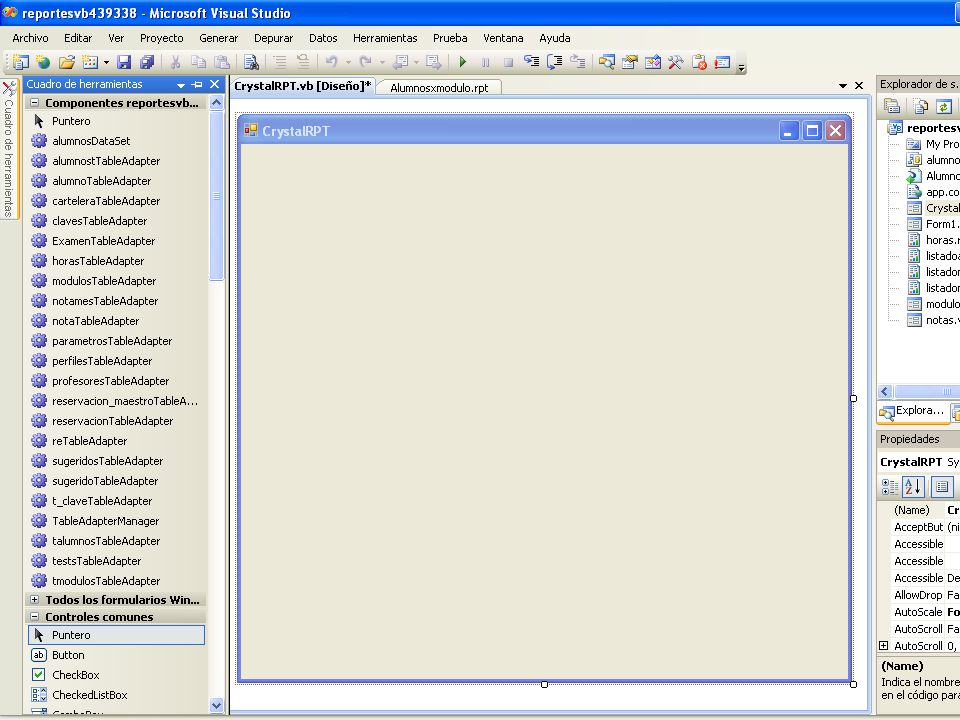Click the Redo arrow icon
960x720 pixels.
coord(366,62)
